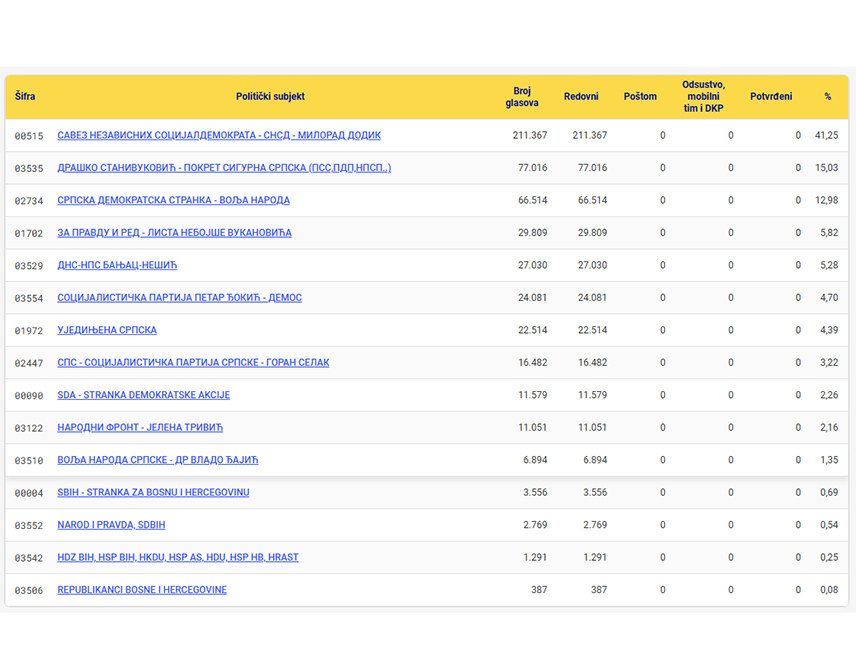
Task: Open Воља Народа Српске - Др Владо Ђајић link
Action: [158, 460]
